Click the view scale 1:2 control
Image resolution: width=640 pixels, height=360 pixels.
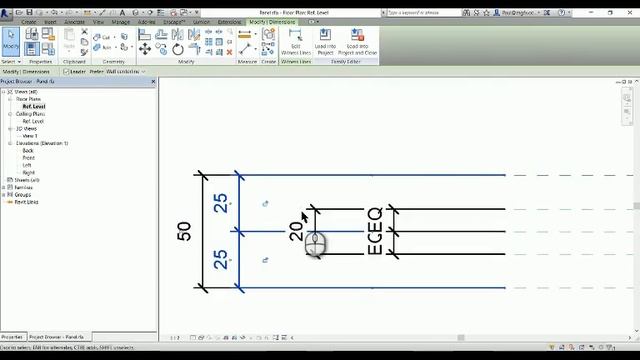(x=175, y=338)
